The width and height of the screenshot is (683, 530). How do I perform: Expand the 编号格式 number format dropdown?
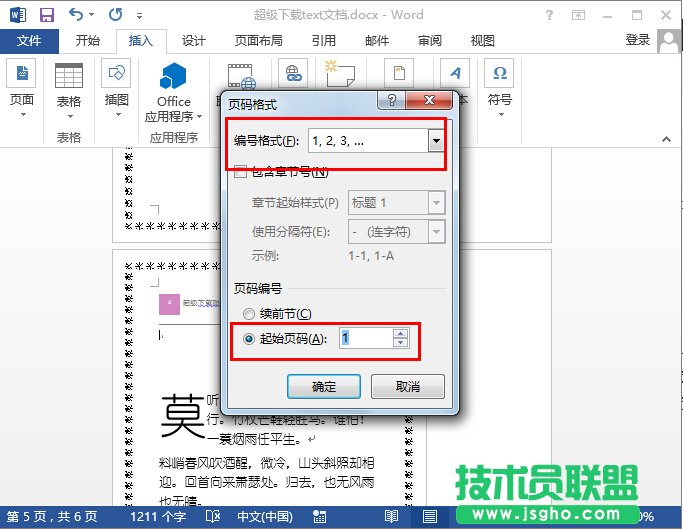pos(435,142)
